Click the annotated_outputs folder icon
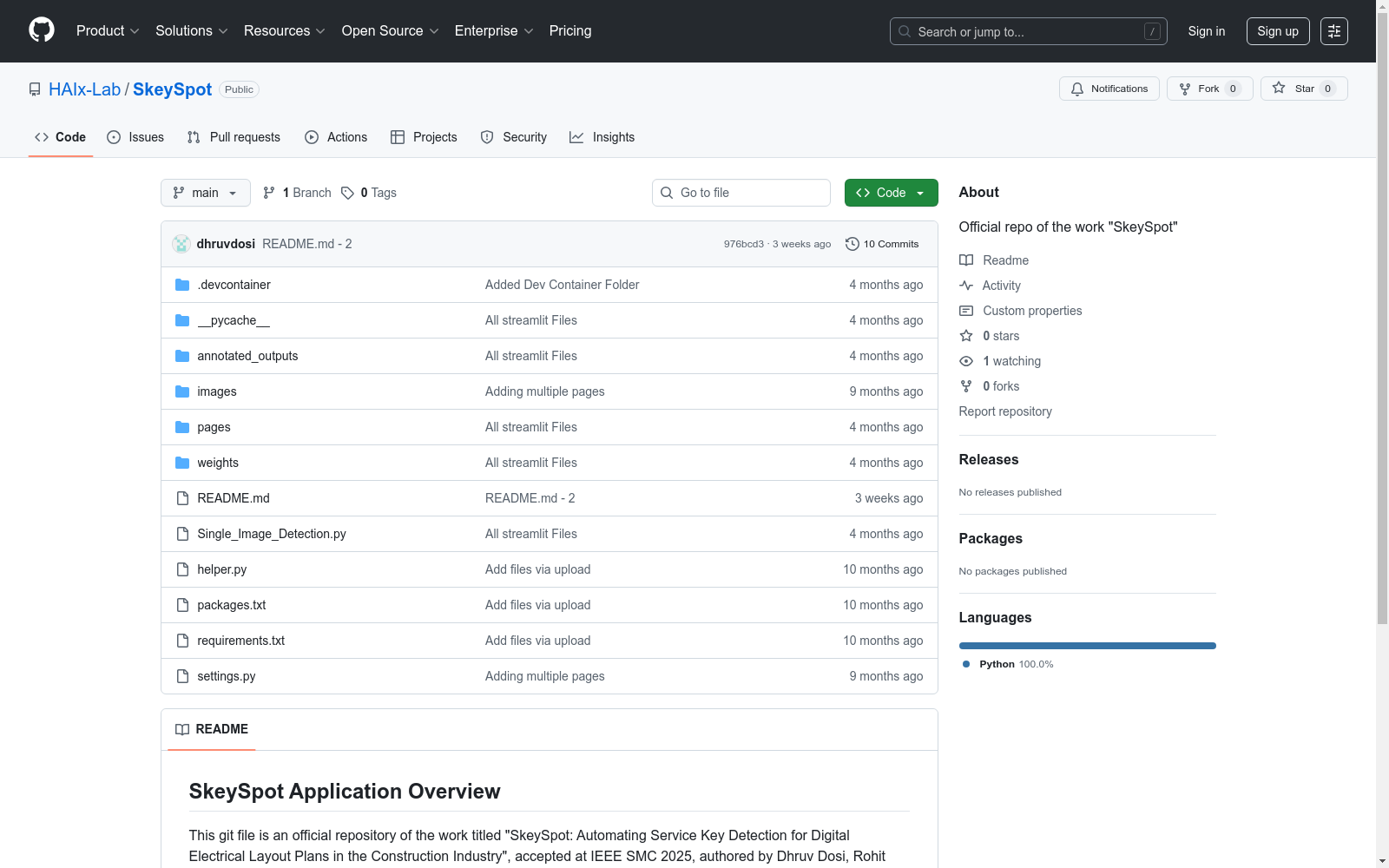Screen dimensions: 1389x868 (x=182, y=356)
